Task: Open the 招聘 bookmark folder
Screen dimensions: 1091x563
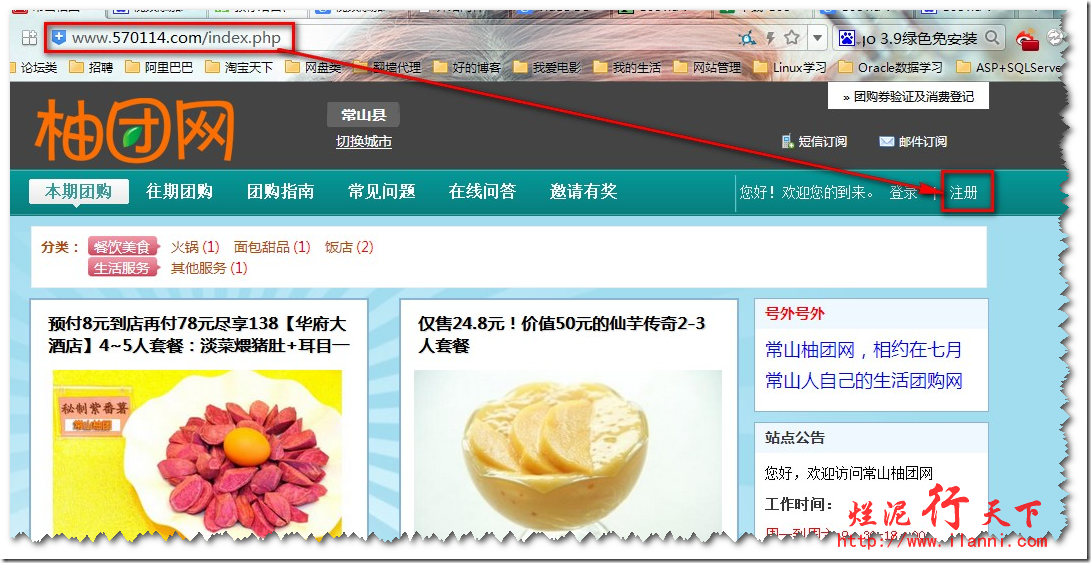Action: (x=90, y=68)
